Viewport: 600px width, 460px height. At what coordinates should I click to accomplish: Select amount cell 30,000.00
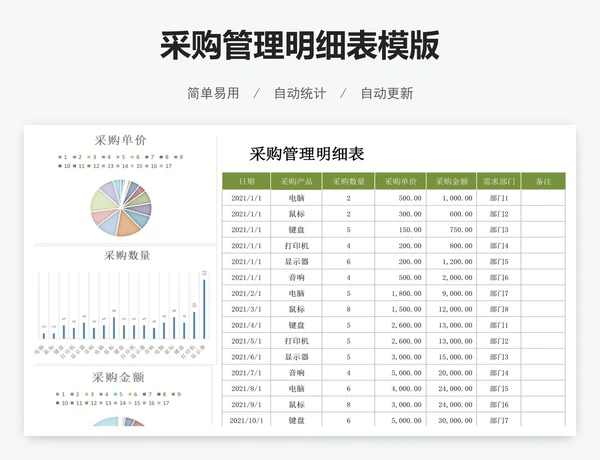(x=452, y=421)
